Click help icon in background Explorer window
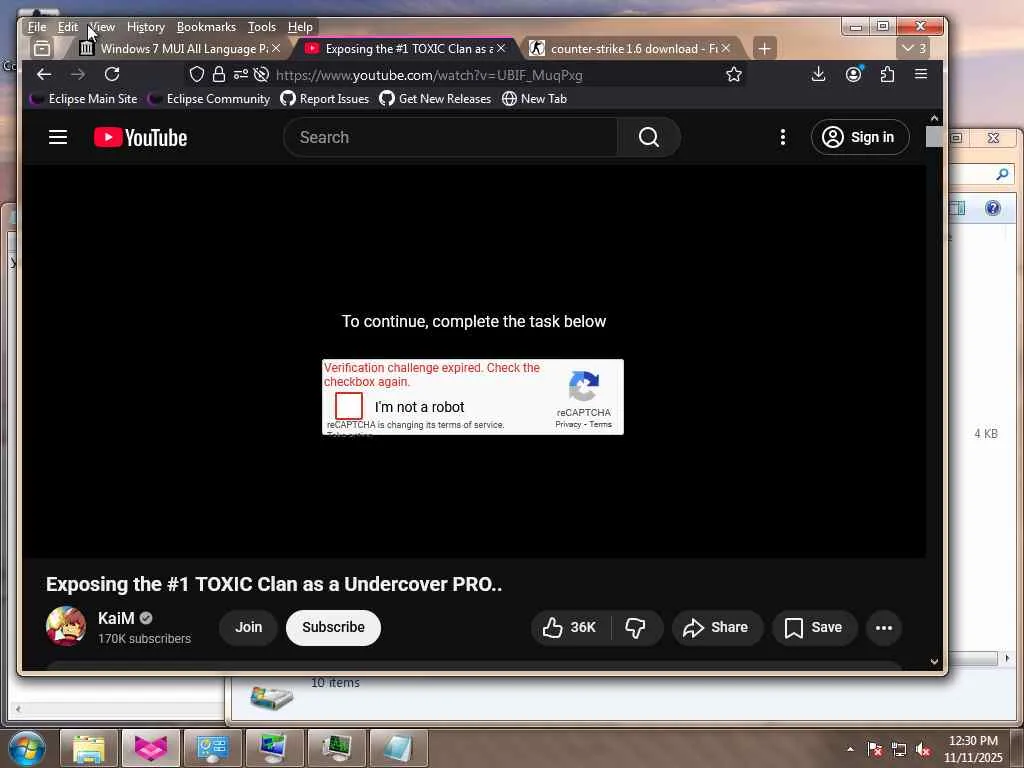 tap(993, 208)
